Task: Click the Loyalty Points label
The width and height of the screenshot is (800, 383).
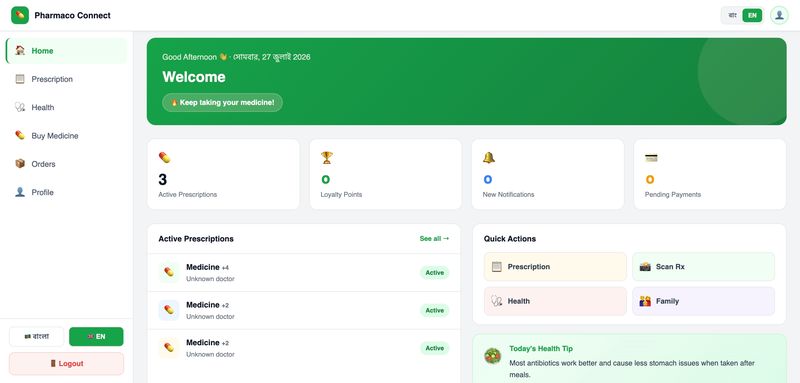Action: pyautogui.click(x=341, y=194)
